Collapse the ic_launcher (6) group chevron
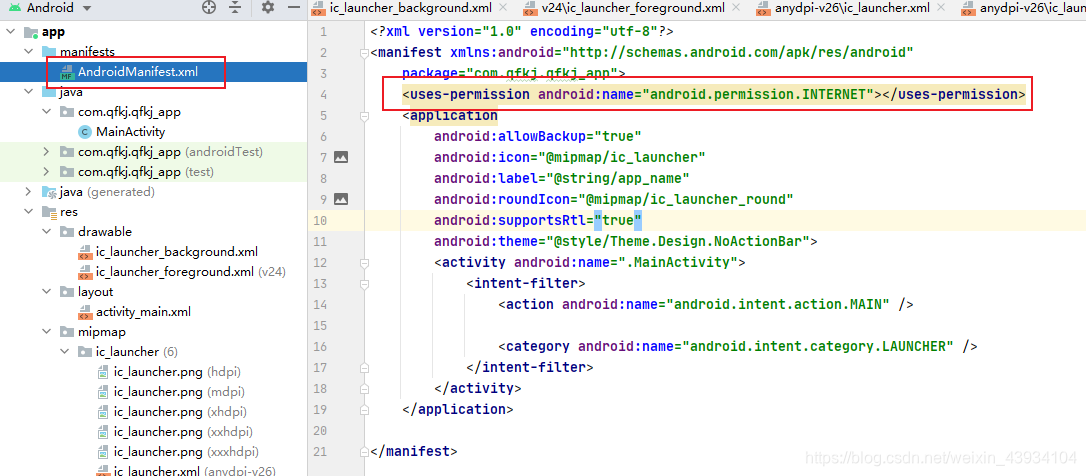This screenshot has width=1086, height=476. pyautogui.click(x=64, y=352)
